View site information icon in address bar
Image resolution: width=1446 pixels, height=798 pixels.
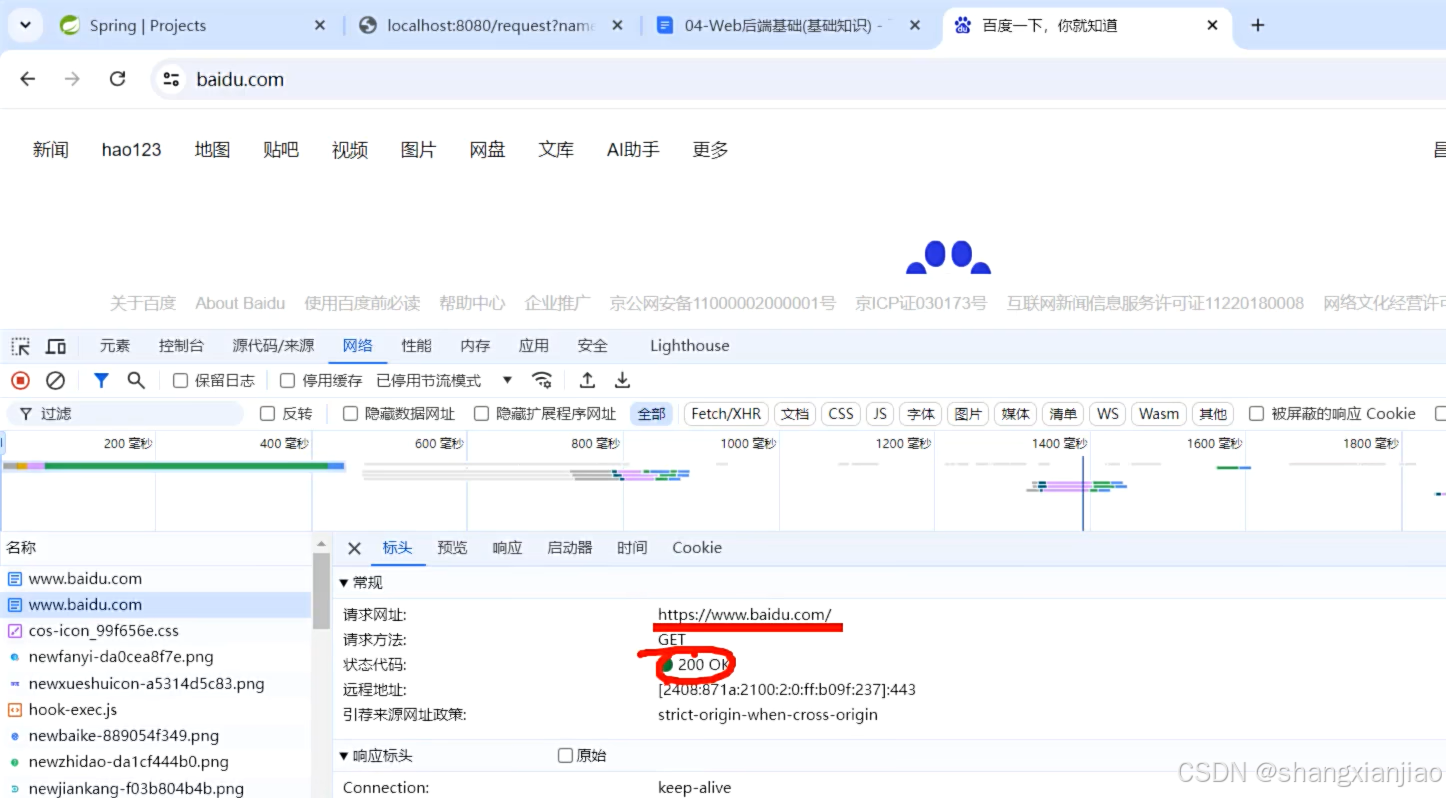click(x=172, y=80)
